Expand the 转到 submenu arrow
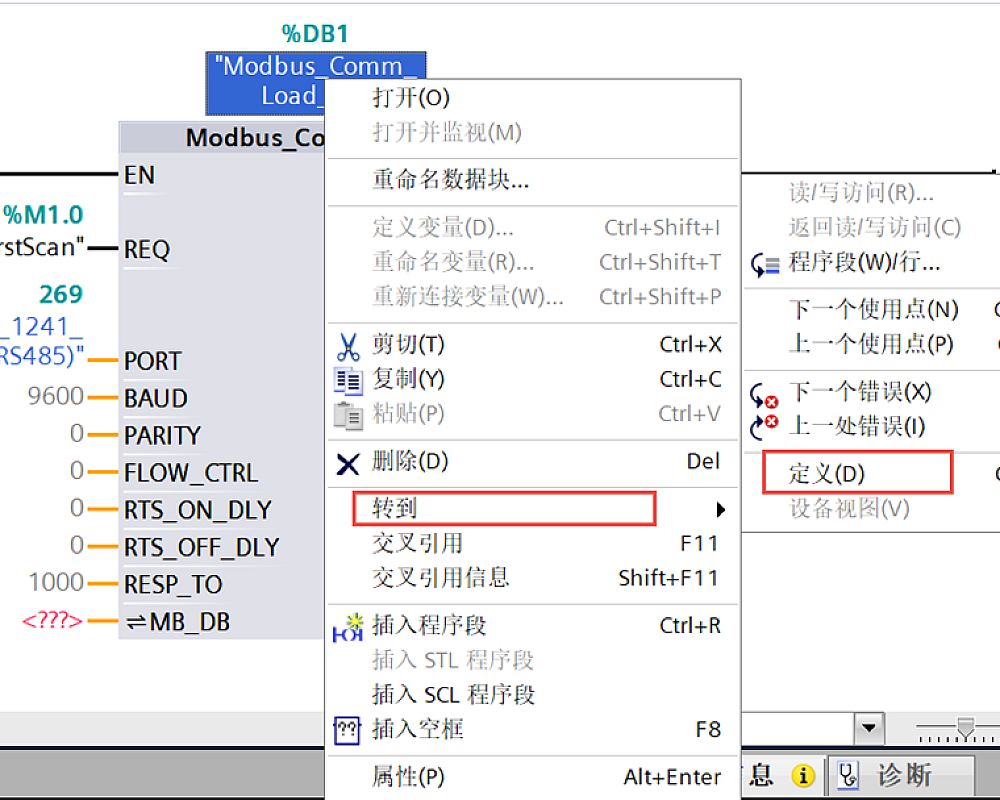The width and height of the screenshot is (1000, 800). (x=721, y=510)
